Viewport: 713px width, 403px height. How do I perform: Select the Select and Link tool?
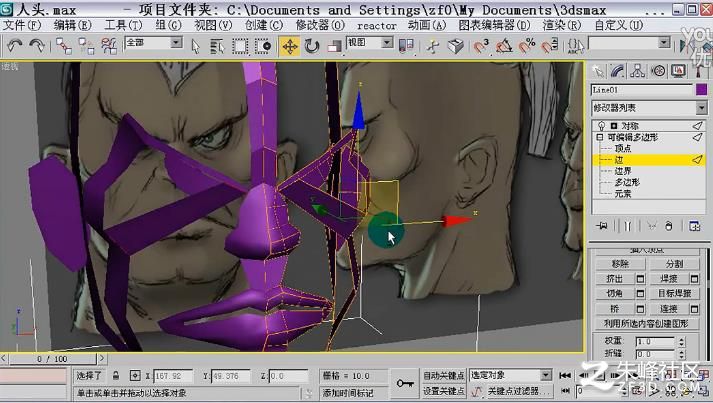pyautogui.click(x=64, y=45)
